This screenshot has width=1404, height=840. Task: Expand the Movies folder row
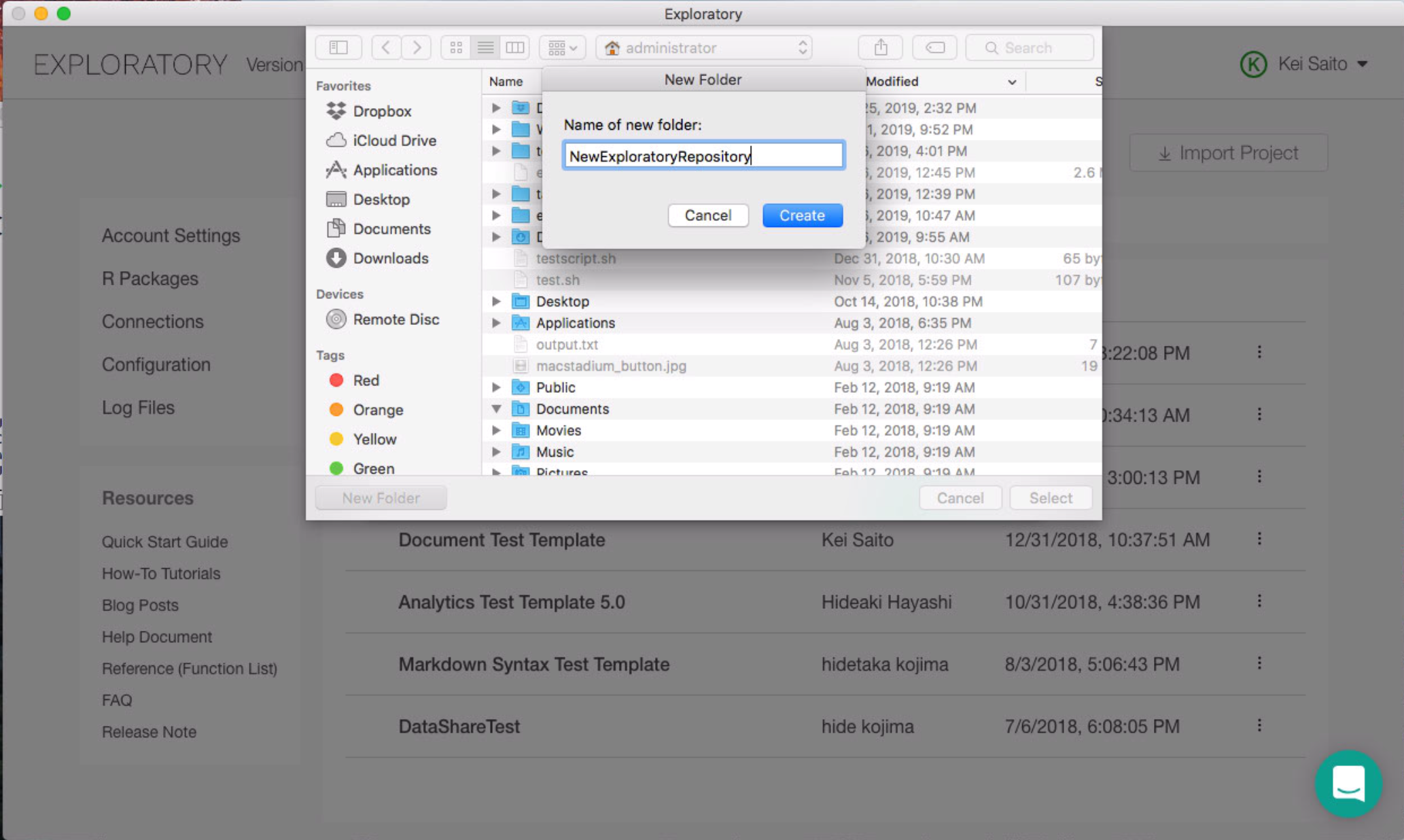pos(496,430)
